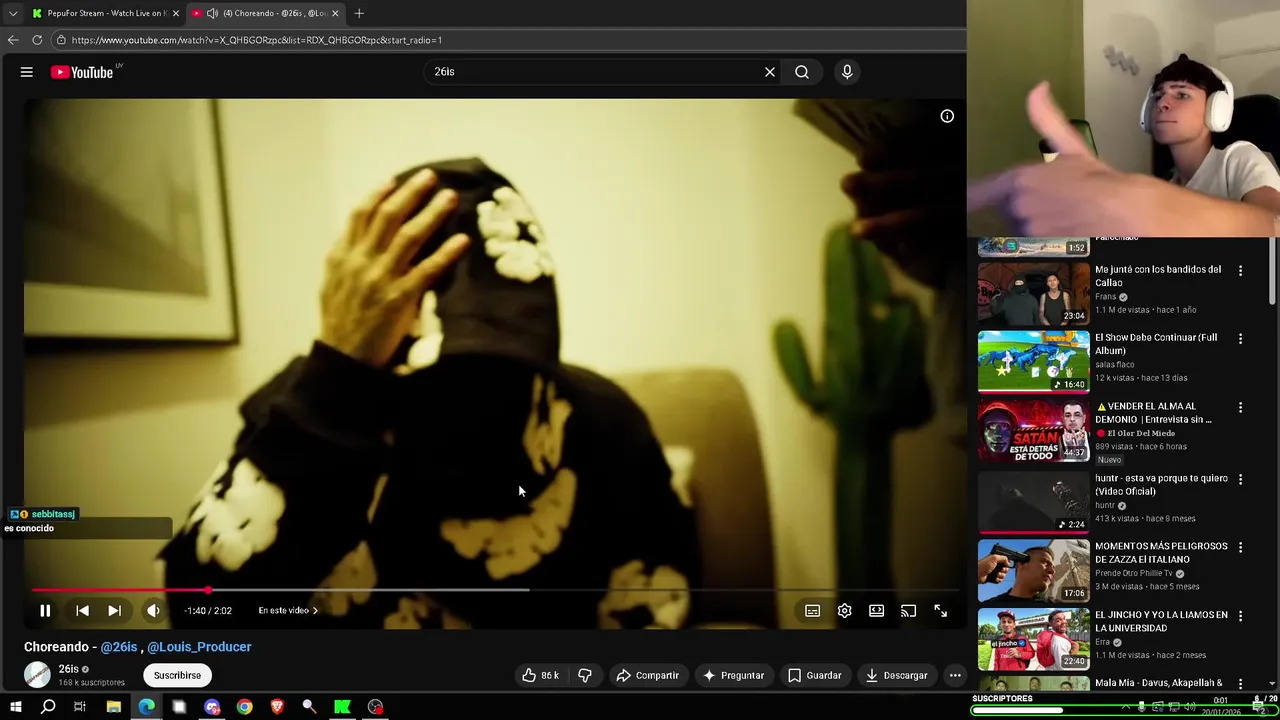Open options for 'EL JINCHO Y YO LA LIAMOS'
Viewport: 1280px width, 720px height.
(1240, 617)
